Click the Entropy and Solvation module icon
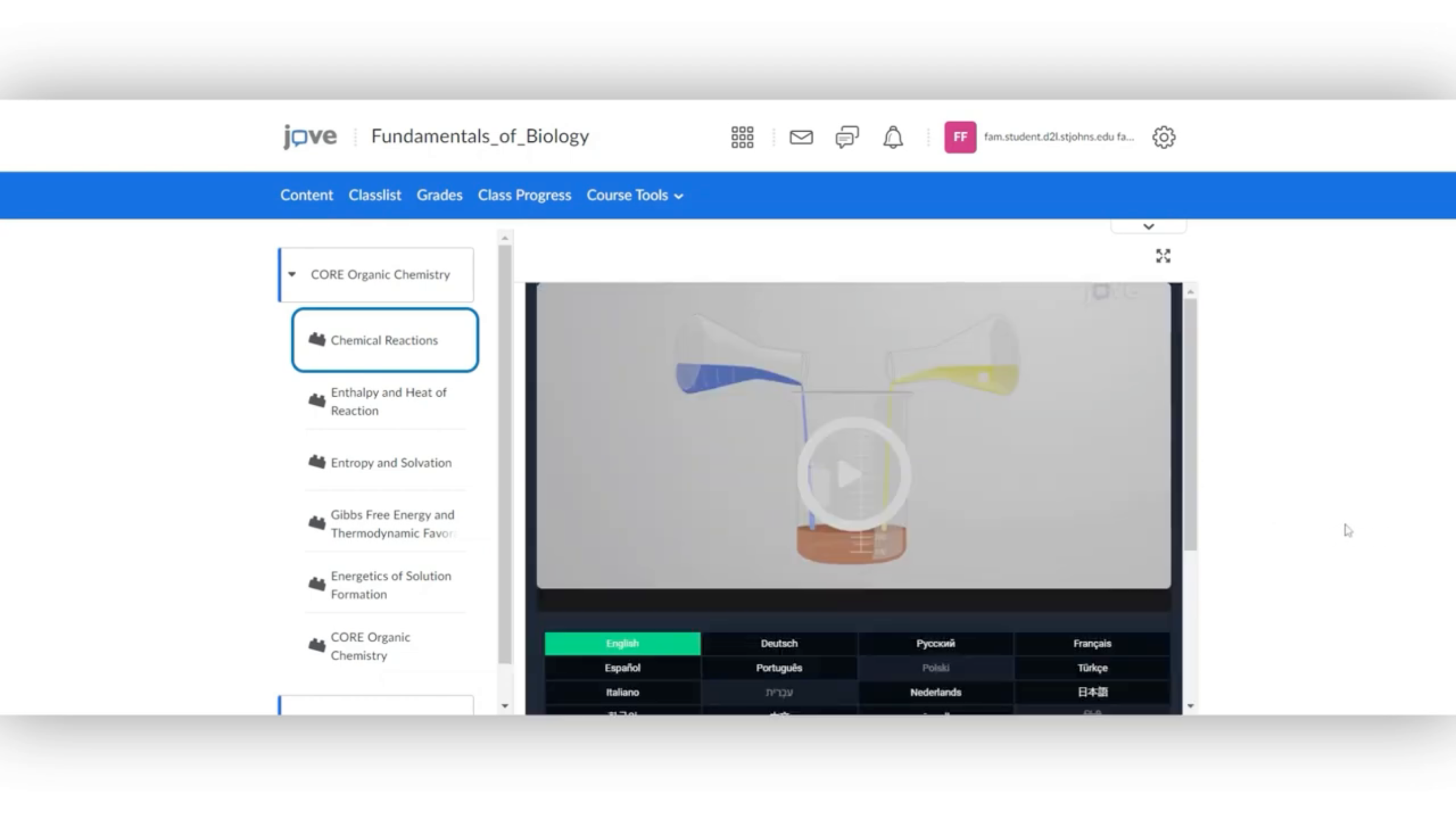Viewport: 1456px width, 819px height. (x=317, y=462)
